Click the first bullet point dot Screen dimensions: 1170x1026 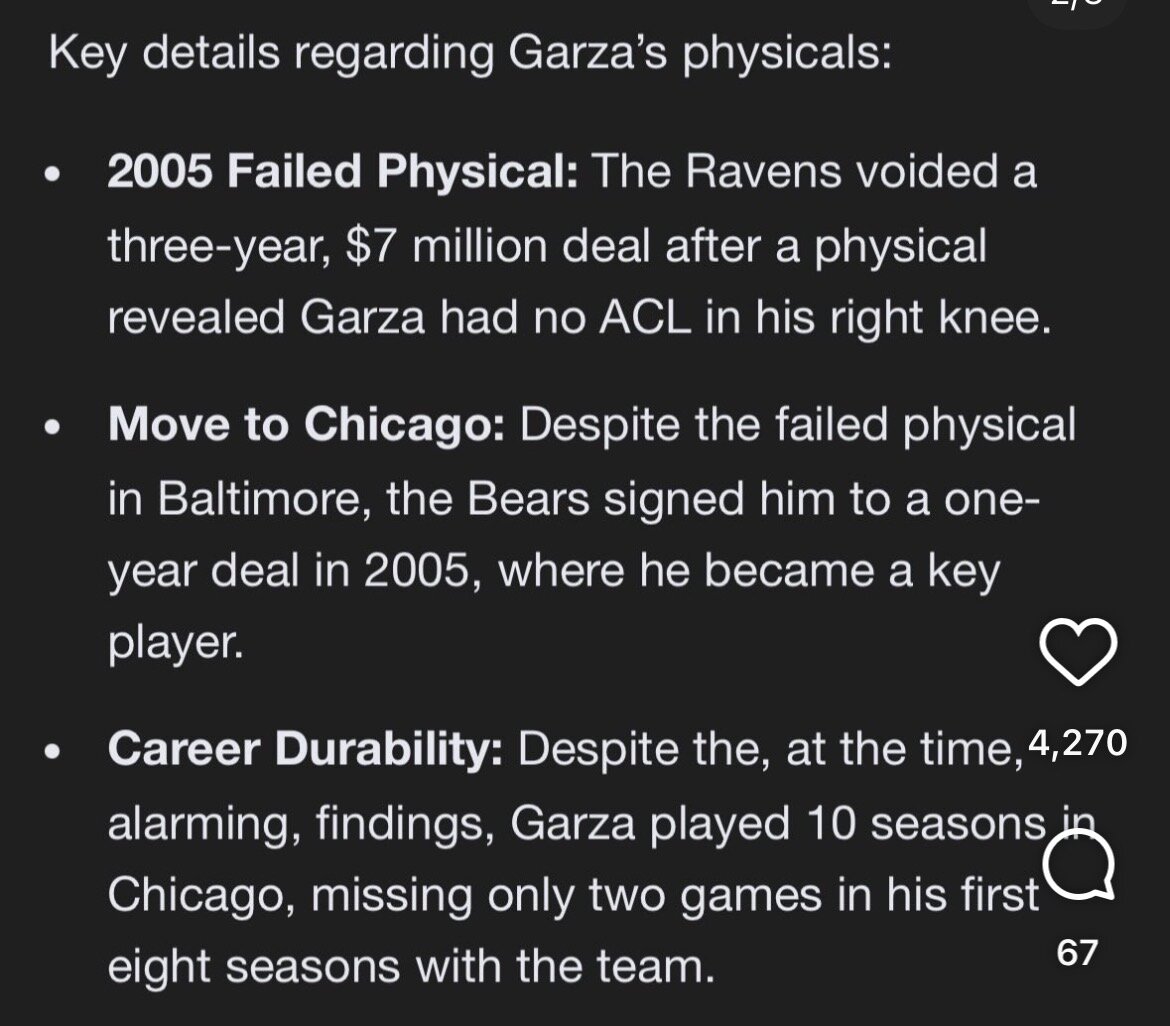54,174
